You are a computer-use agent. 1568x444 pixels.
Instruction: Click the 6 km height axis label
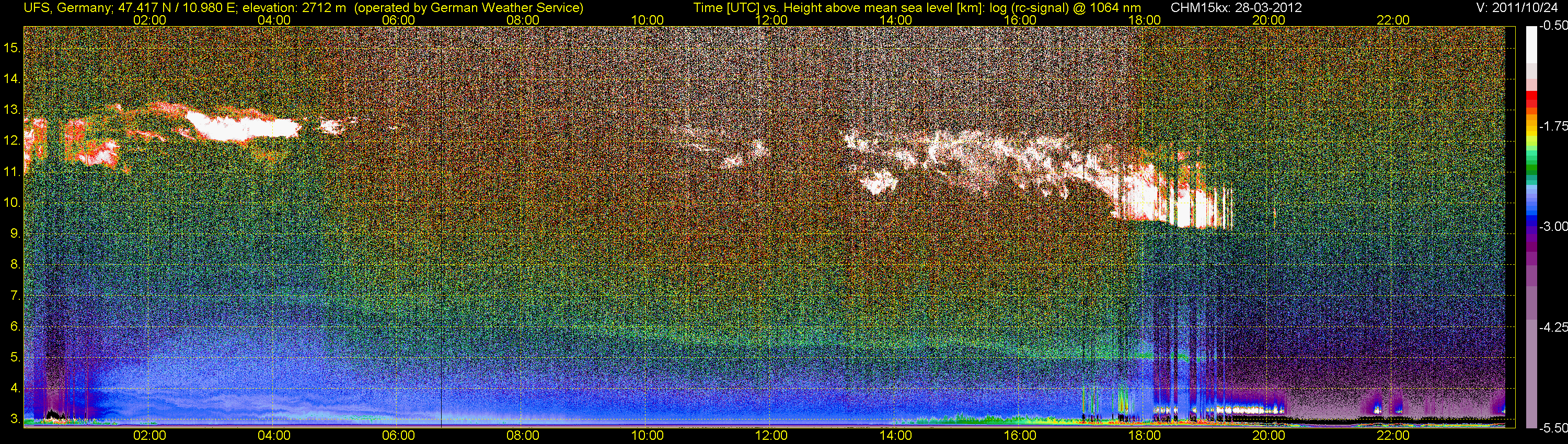coord(15,326)
